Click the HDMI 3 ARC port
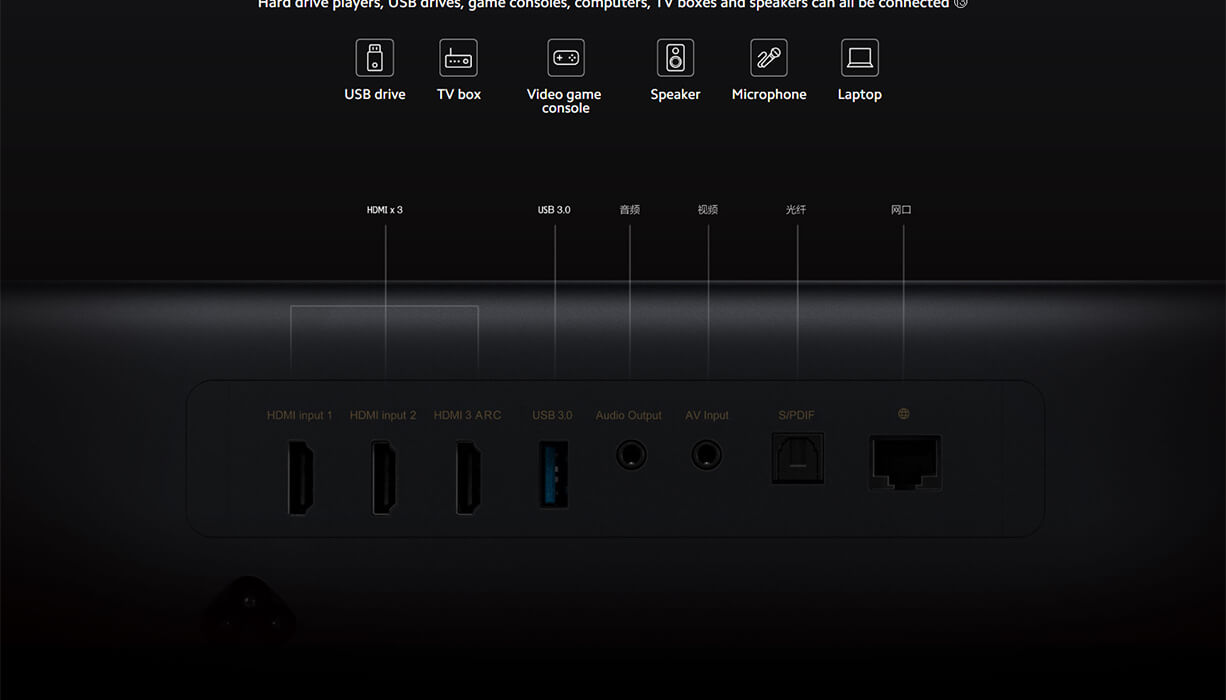The height and width of the screenshot is (700, 1226). (x=468, y=477)
